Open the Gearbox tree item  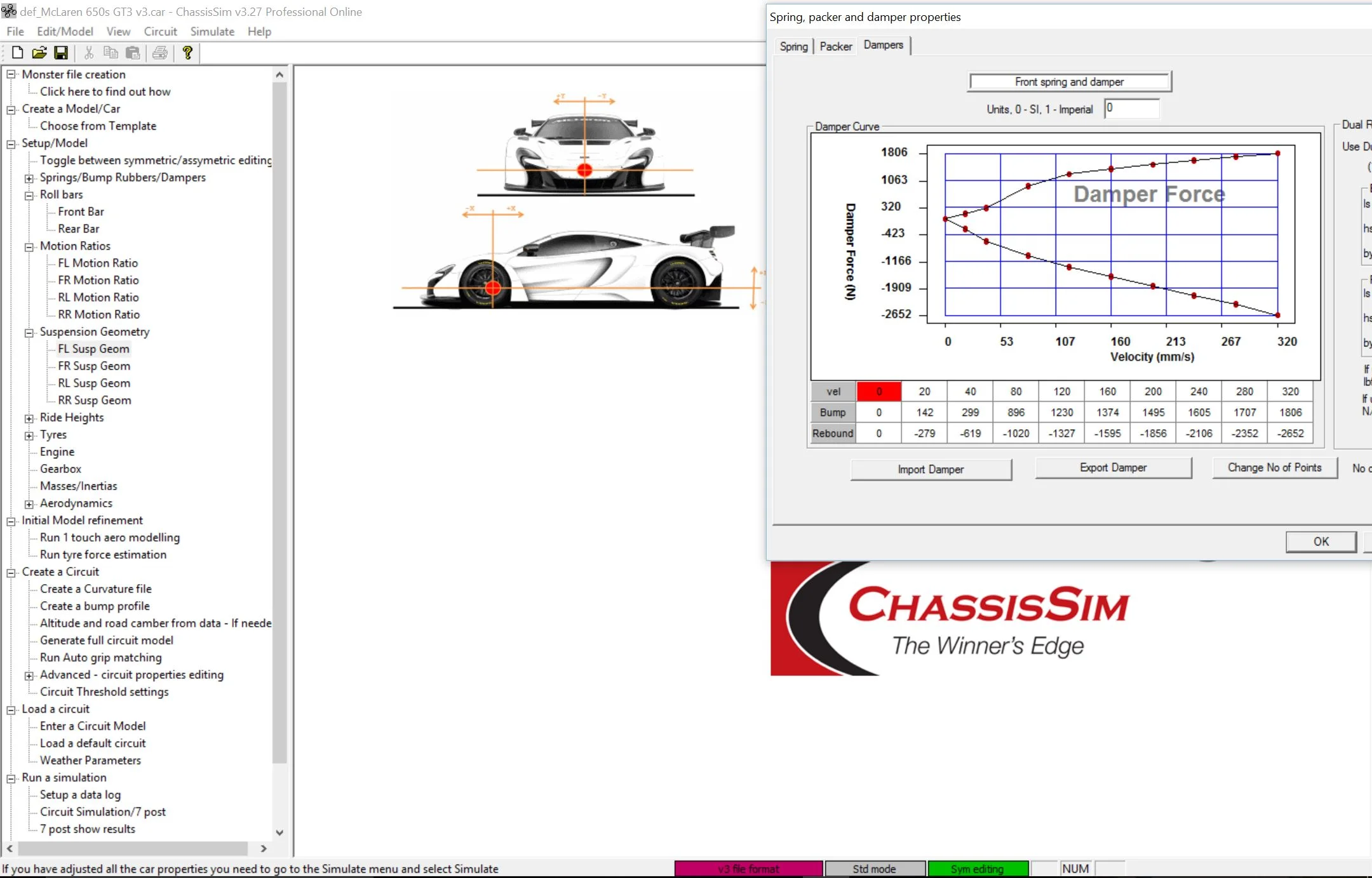point(61,469)
